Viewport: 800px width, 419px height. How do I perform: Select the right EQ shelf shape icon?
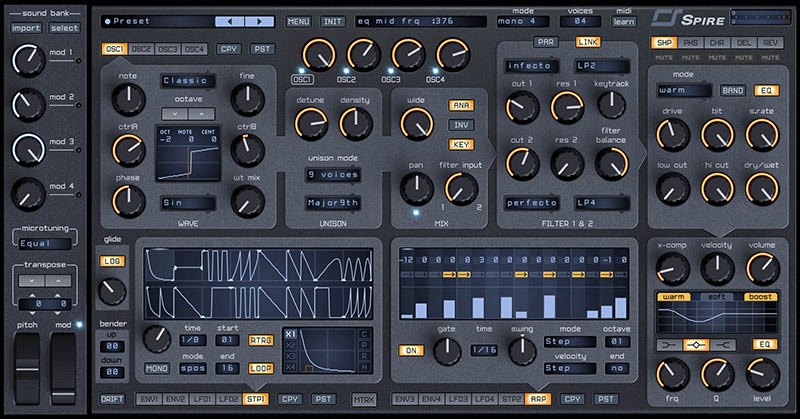tap(722, 346)
